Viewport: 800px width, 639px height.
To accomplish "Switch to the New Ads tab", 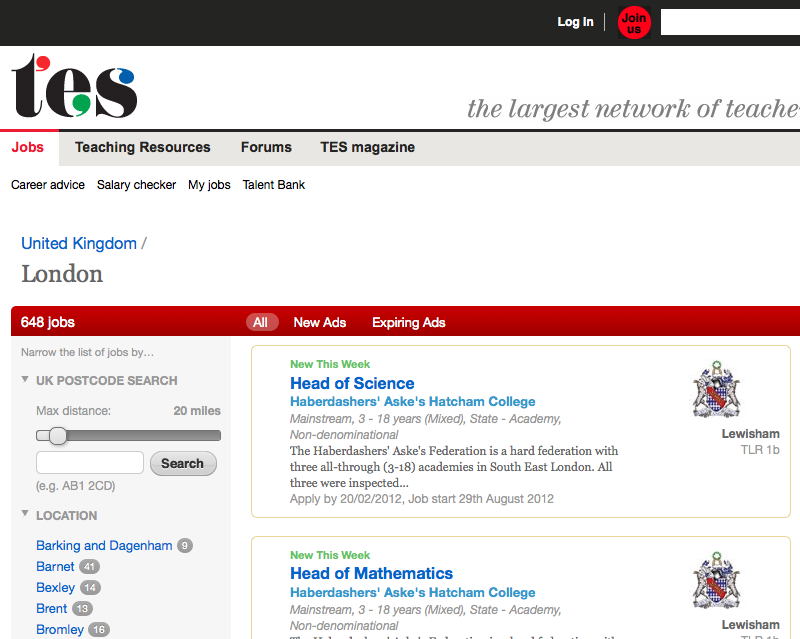I will point(319,322).
